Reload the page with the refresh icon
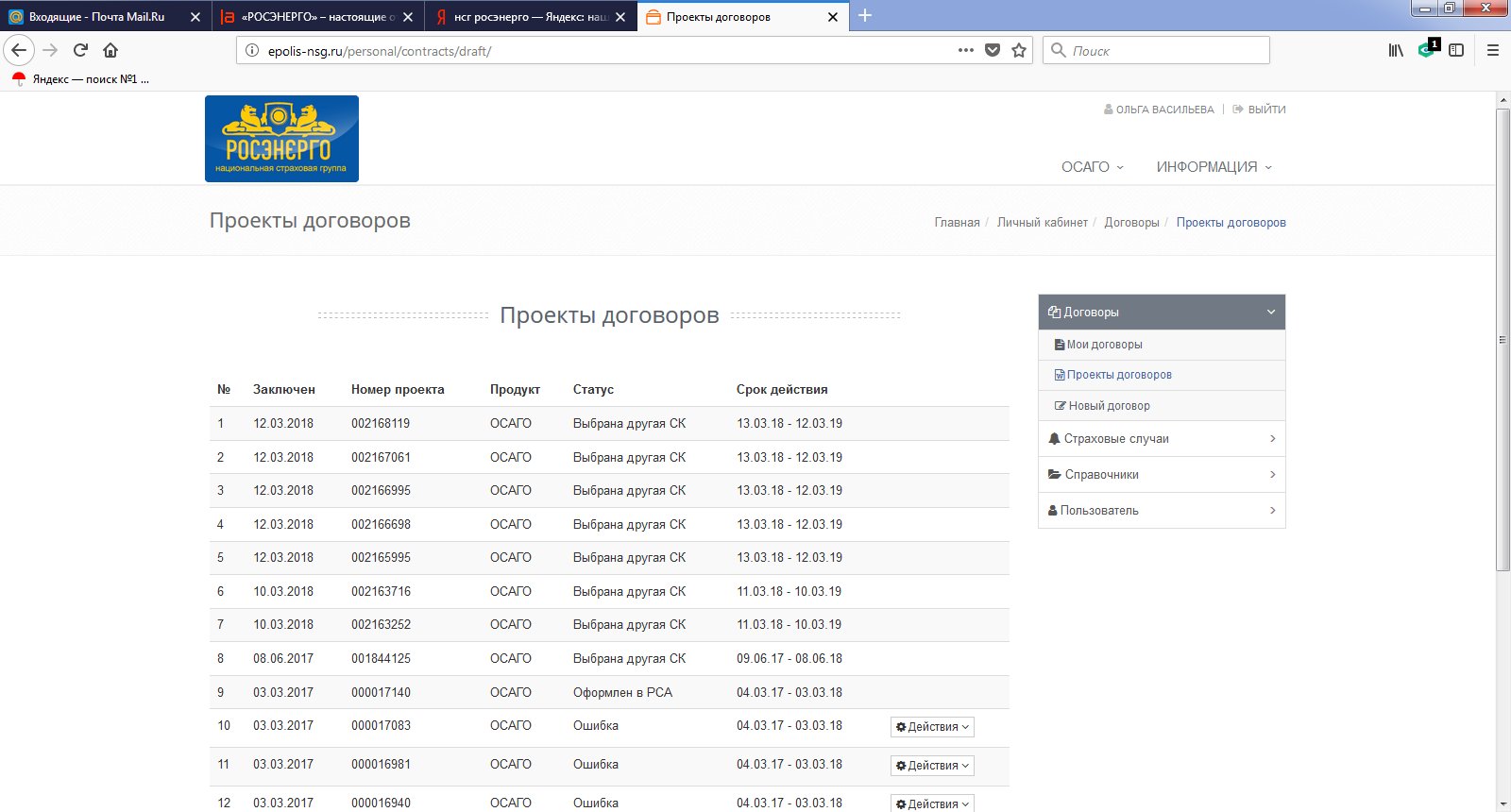Viewport: 1511px width, 812px height. tap(80, 50)
